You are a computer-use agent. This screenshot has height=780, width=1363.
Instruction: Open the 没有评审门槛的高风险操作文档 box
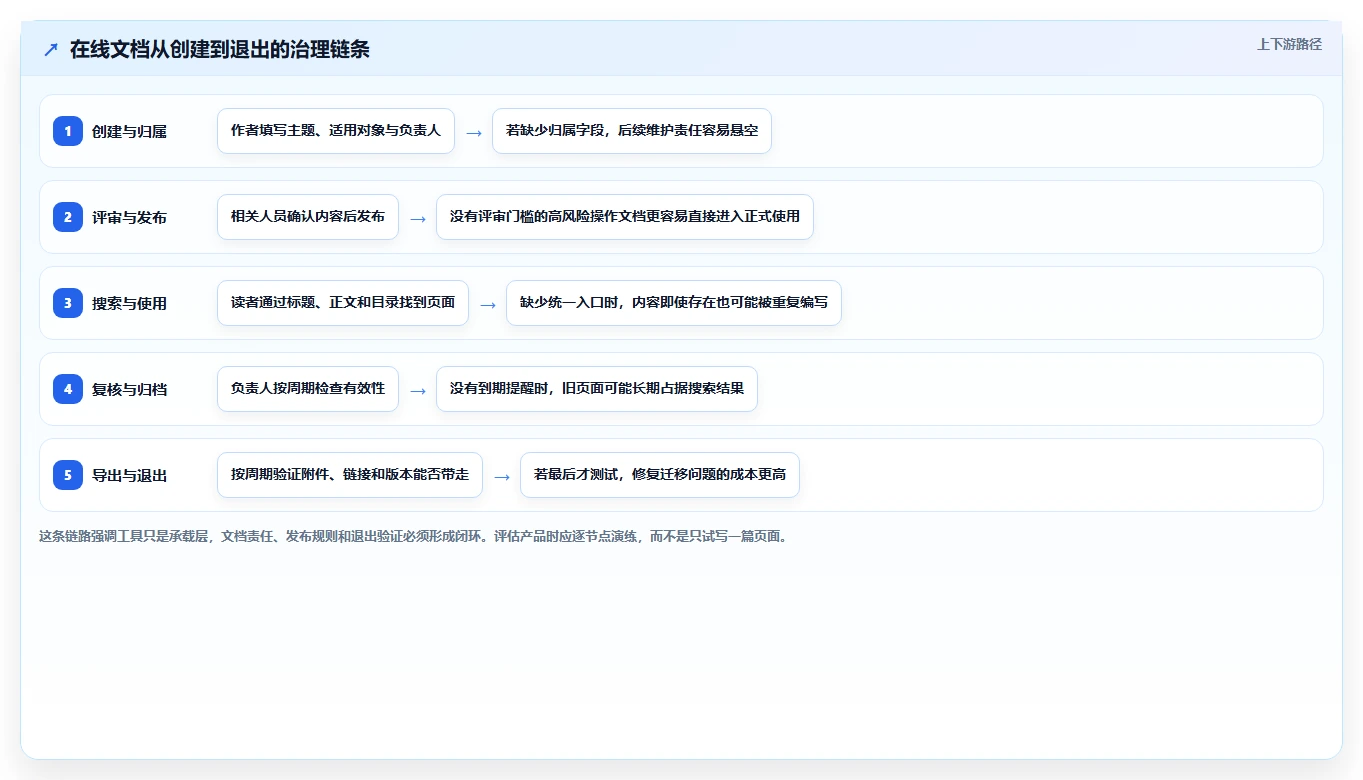[625, 217]
